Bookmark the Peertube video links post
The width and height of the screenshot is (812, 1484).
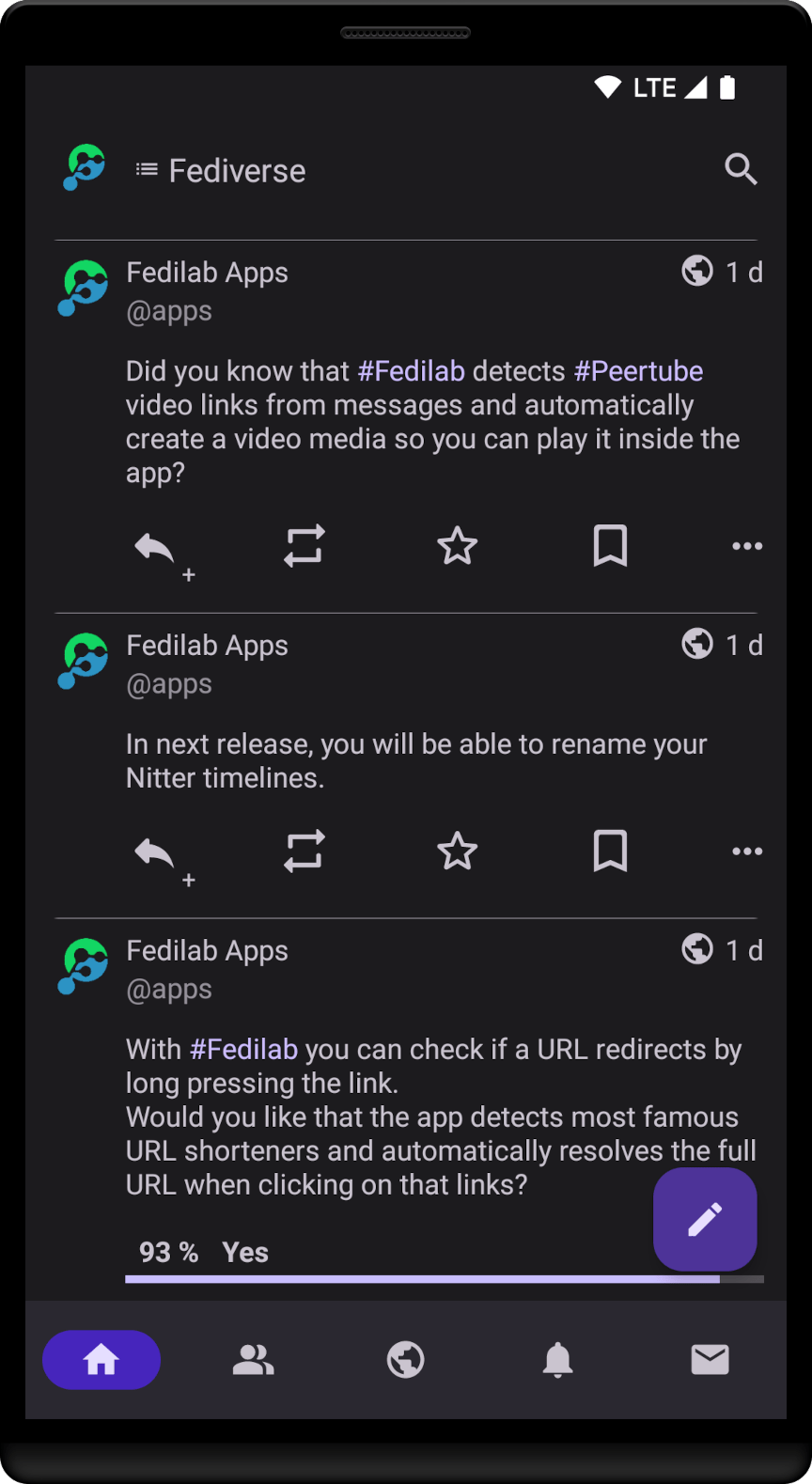tap(610, 546)
